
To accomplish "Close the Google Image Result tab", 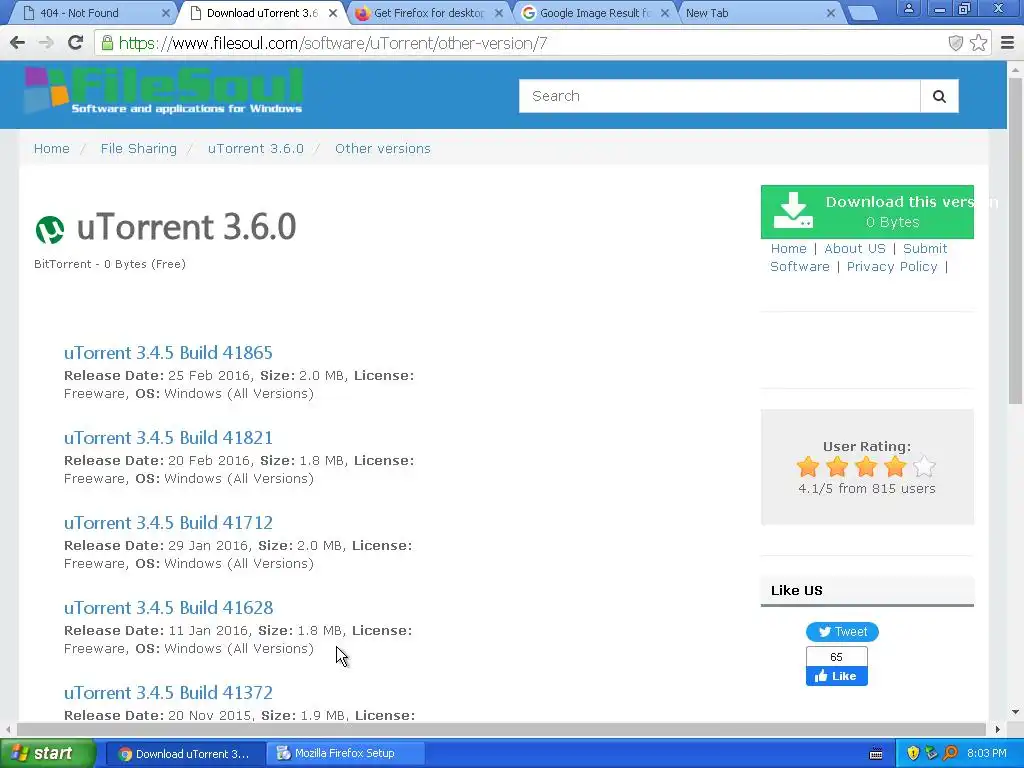I will [x=665, y=13].
